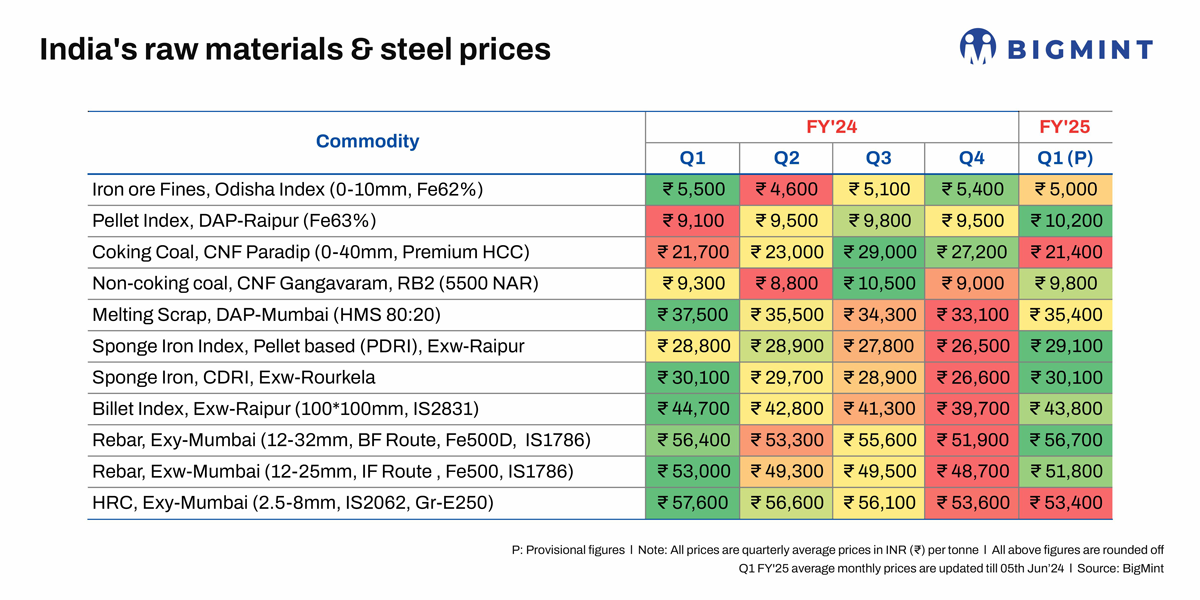Click the ₹ 37,500 melting scrap cell
Viewport: 1200px width, 600px height.
click(692, 315)
